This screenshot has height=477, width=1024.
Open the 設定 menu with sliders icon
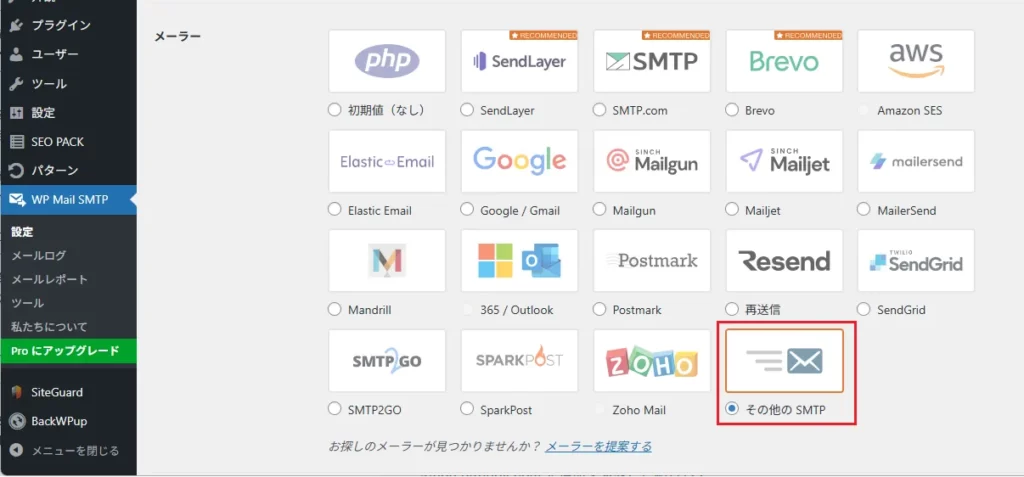(x=68, y=112)
